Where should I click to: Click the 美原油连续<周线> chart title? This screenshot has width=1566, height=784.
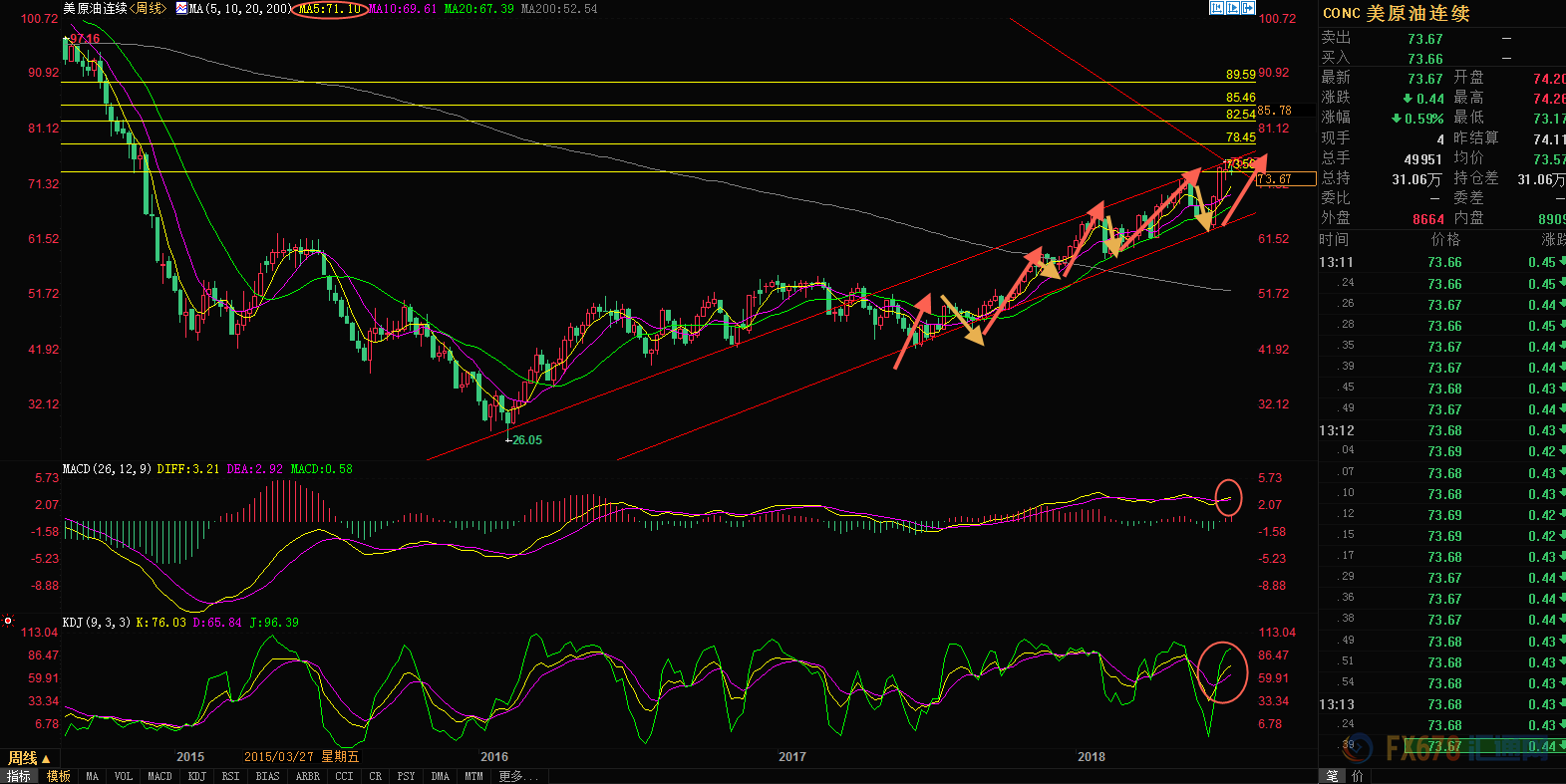click(x=114, y=8)
